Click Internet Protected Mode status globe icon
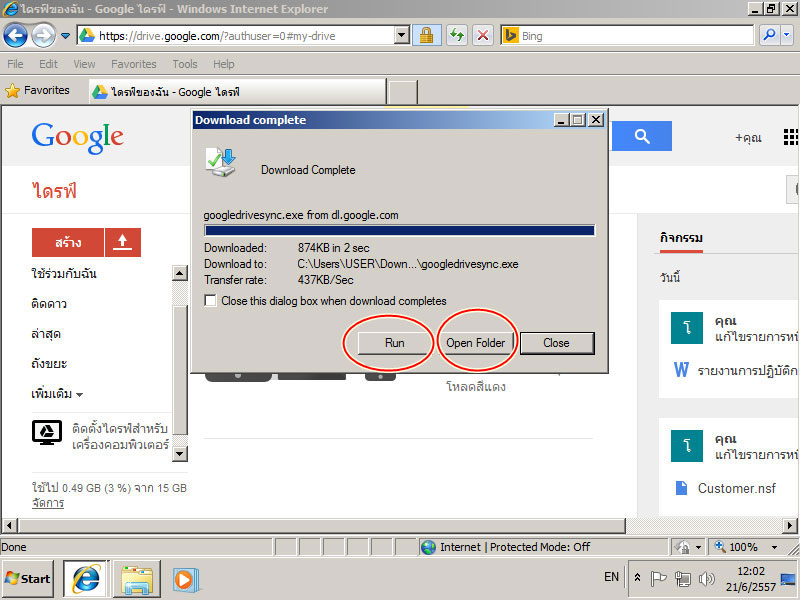 [429, 547]
